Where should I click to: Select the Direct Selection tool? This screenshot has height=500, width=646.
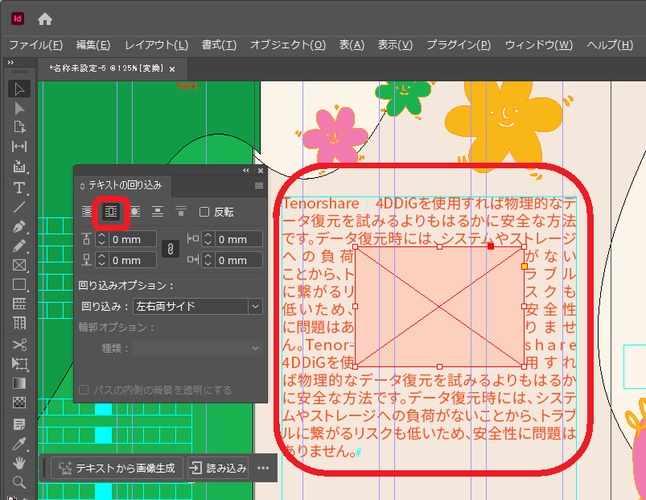click(x=19, y=108)
